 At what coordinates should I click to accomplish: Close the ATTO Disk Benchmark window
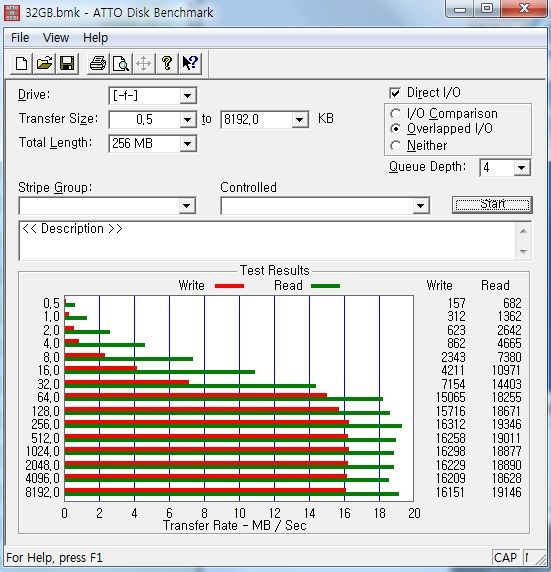point(524,9)
